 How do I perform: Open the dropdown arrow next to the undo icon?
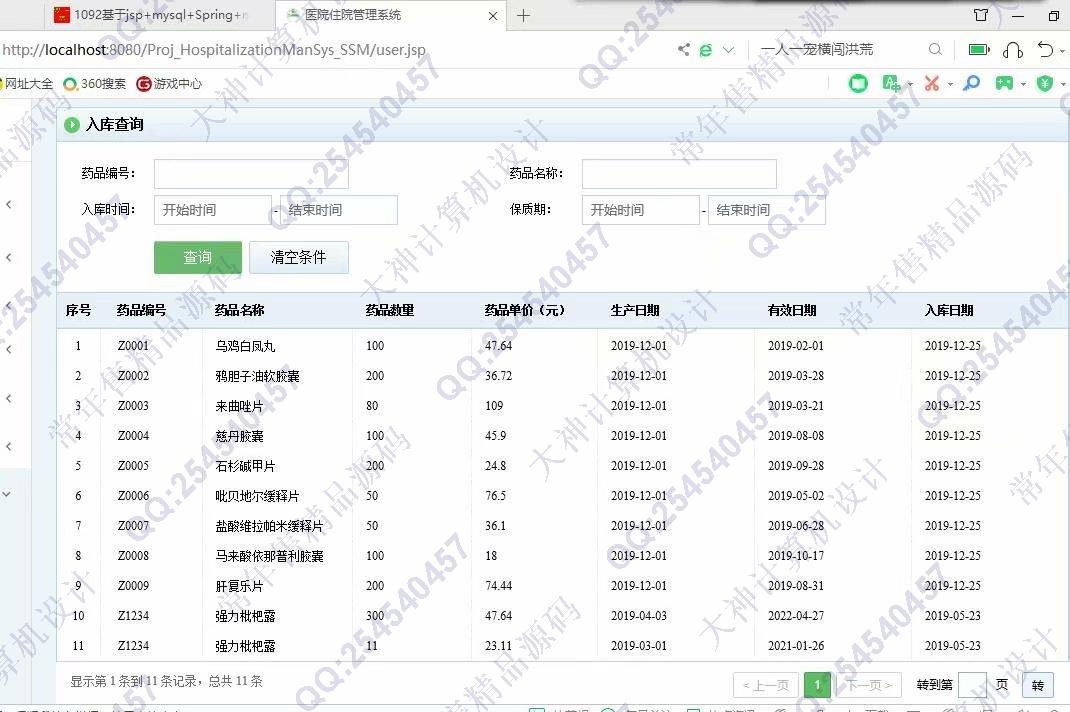click(1065, 50)
